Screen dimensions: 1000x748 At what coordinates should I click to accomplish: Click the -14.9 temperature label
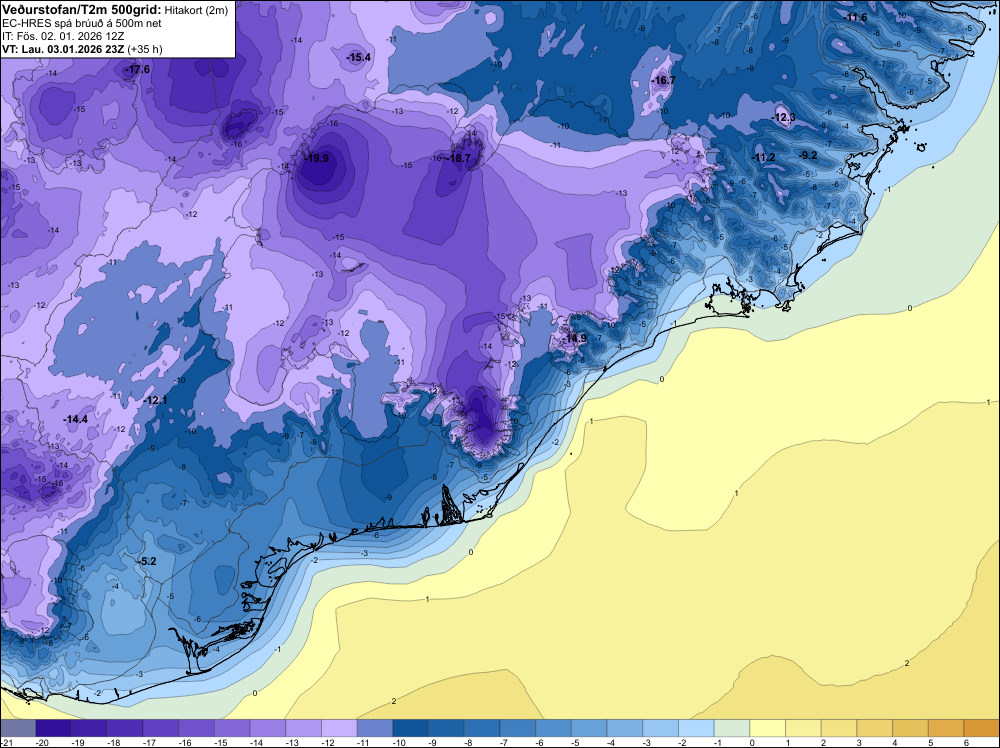point(574,338)
